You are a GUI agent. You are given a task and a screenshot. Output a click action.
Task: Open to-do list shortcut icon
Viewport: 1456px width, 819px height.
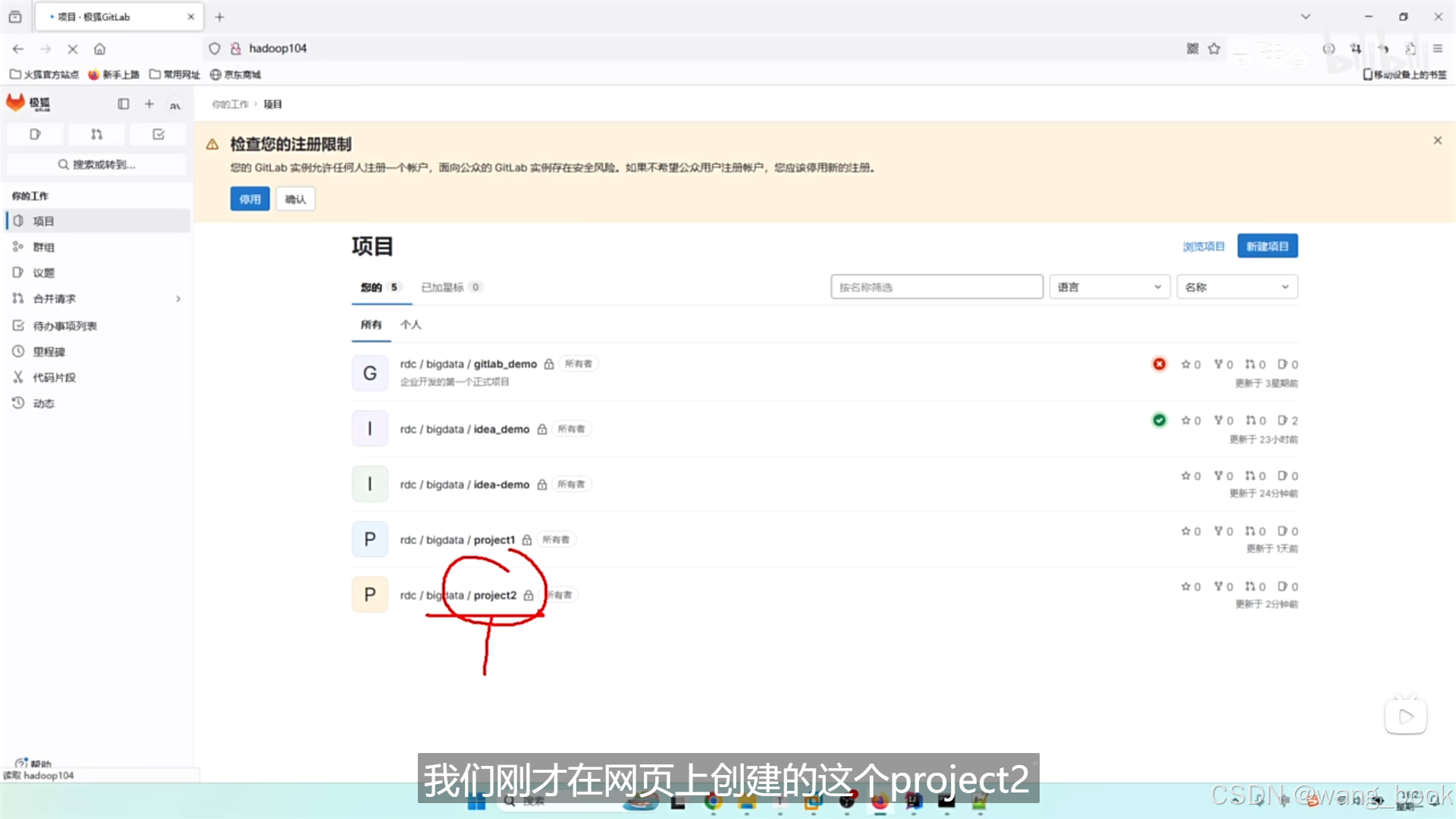point(158,134)
